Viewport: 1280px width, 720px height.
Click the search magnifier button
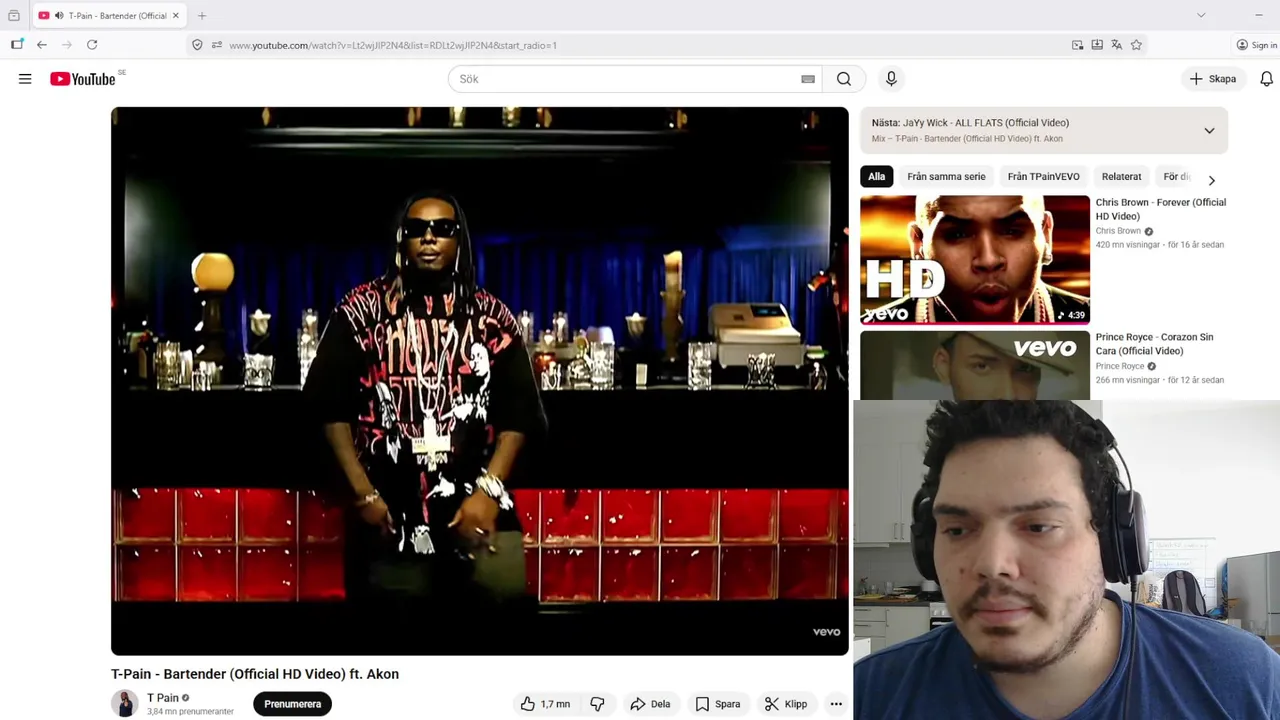click(x=844, y=79)
